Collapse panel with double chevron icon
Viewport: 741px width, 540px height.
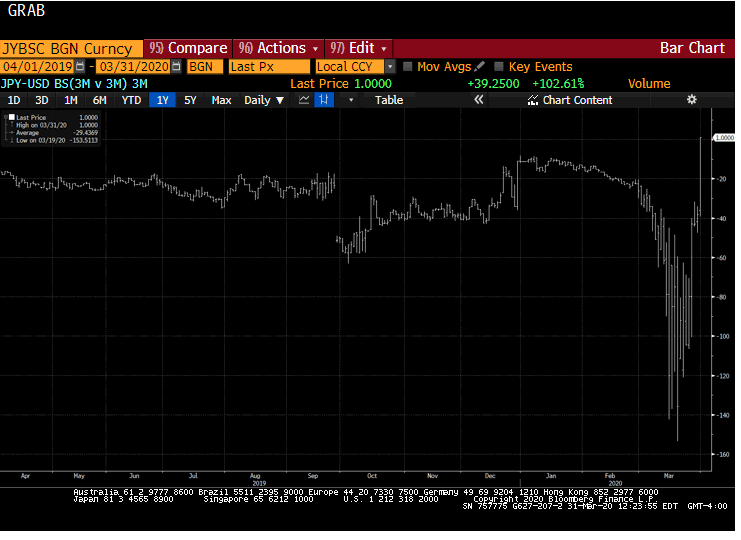pyautogui.click(x=479, y=100)
